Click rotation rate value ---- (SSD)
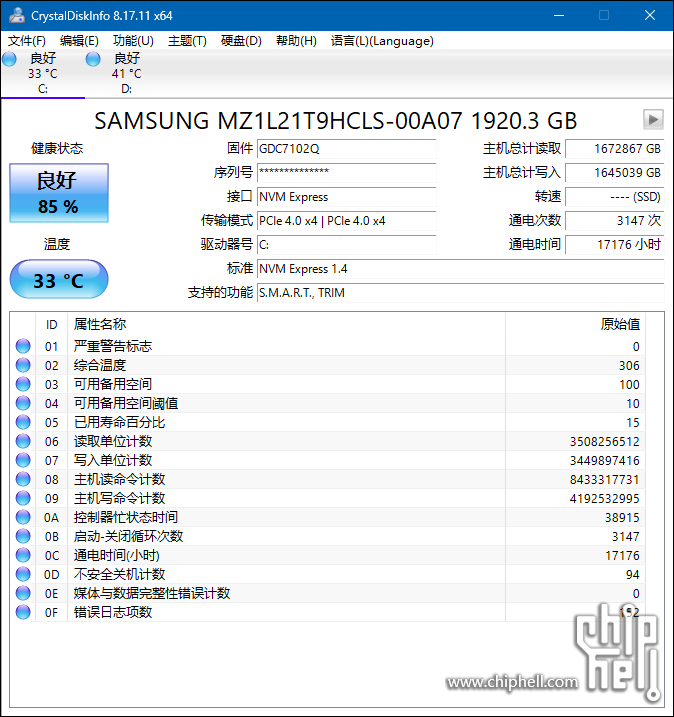Image resolution: width=674 pixels, height=717 pixels. coord(615,197)
